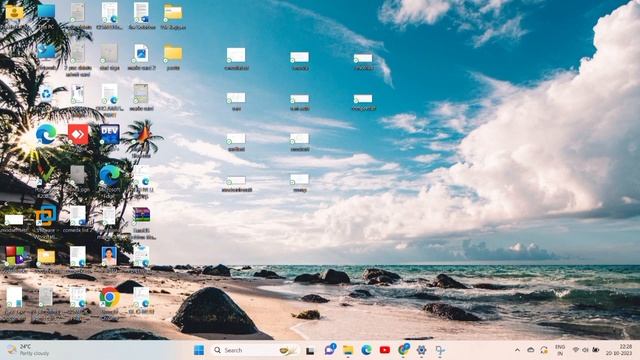The height and width of the screenshot is (360, 640).
Task: Expand the hidden system tray icons
Action: point(517,350)
